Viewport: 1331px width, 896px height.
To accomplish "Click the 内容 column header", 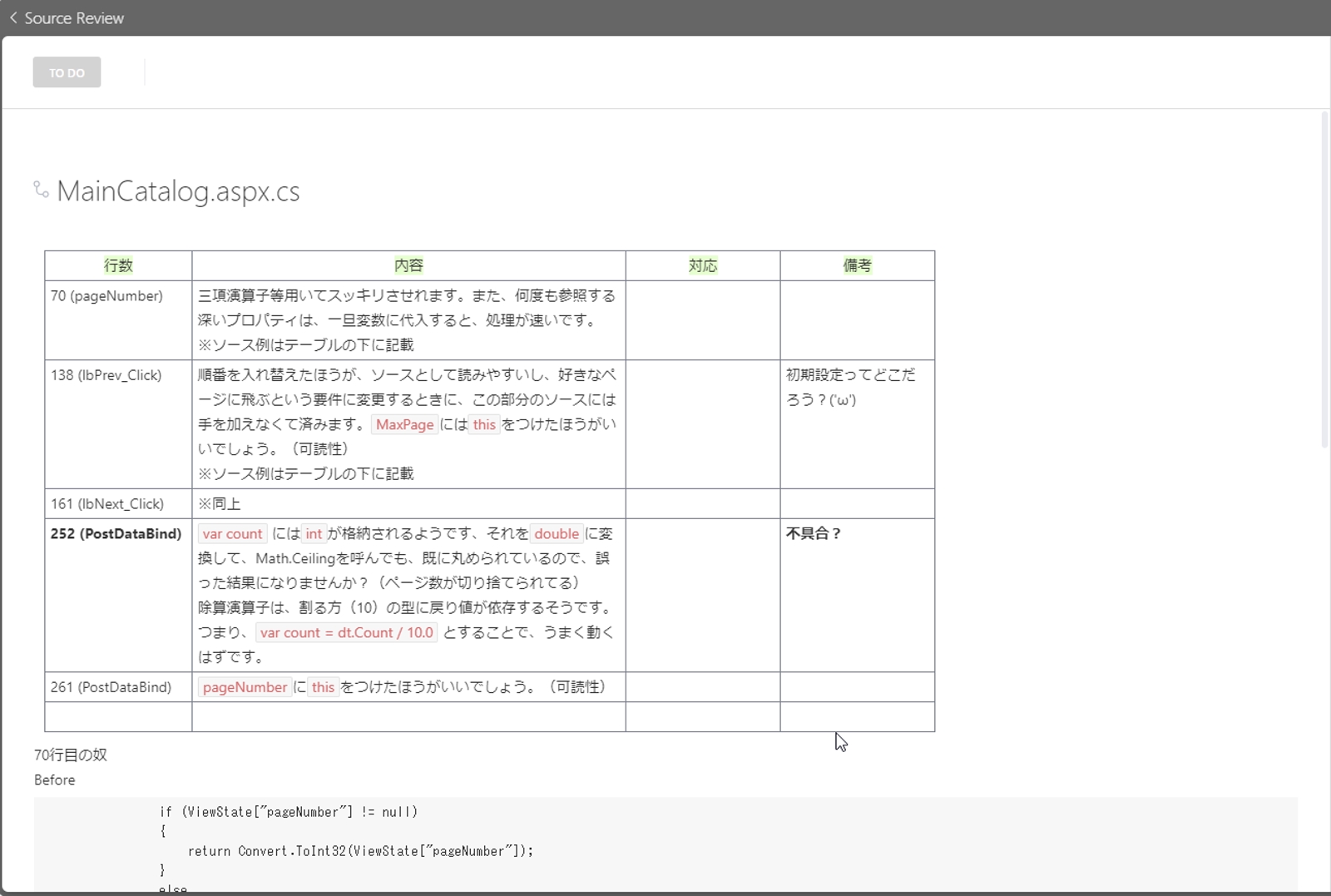I will [x=408, y=265].
